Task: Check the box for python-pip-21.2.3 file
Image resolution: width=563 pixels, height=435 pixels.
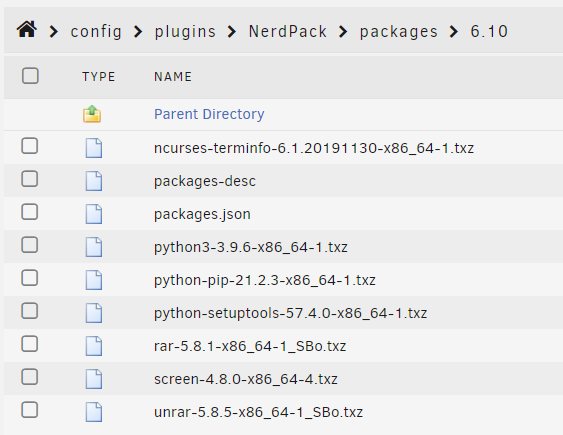Action: pos(29,278)
